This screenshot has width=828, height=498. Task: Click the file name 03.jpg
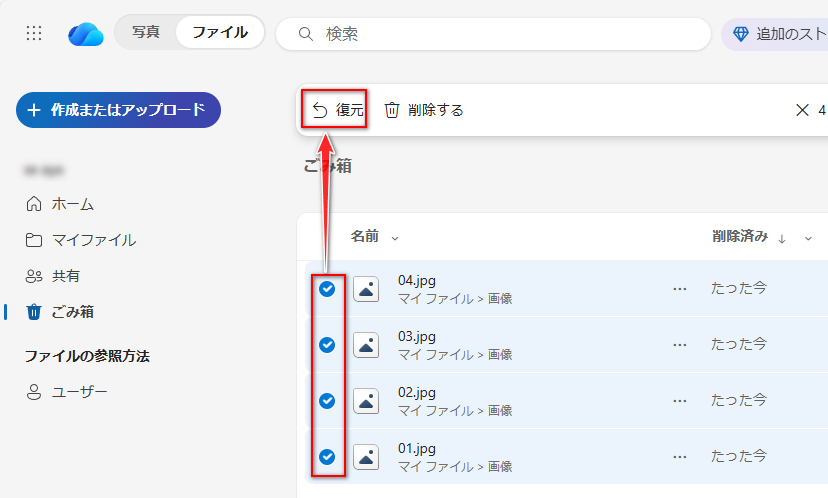coord(417,336)
